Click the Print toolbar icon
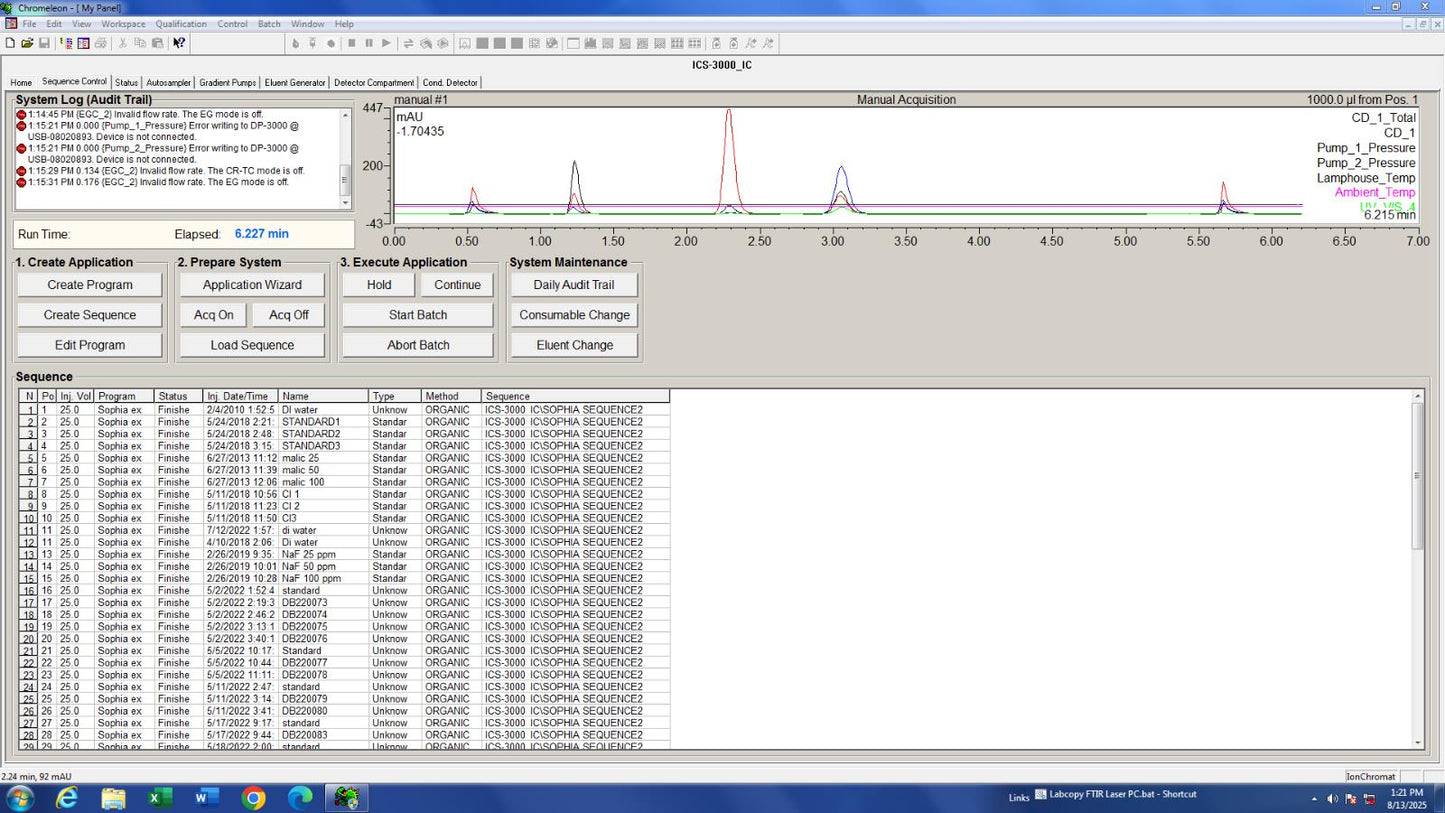This screenshot has width=1445, height=813. click(x=100, y=43)
